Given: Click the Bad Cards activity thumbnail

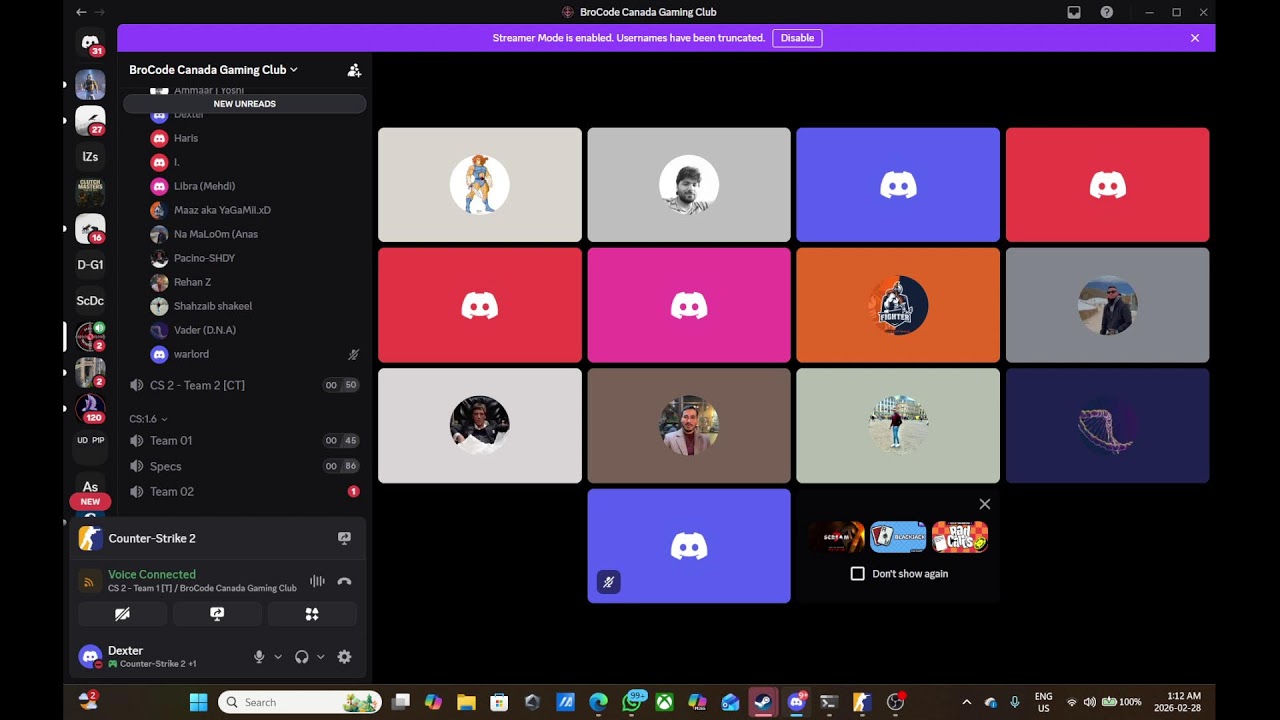Looking at the screenshot, I should [960, 537].
